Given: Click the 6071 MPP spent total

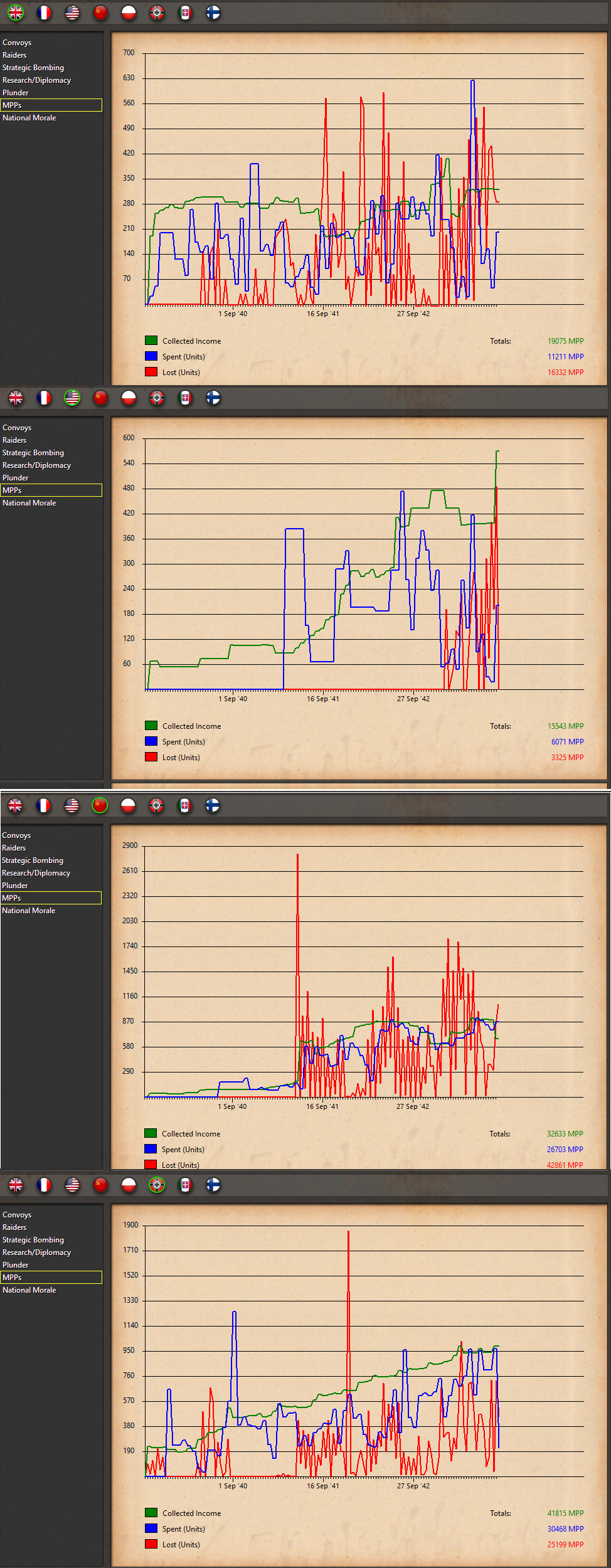Looking at the screenshot, I should click(x=567, y=742).
